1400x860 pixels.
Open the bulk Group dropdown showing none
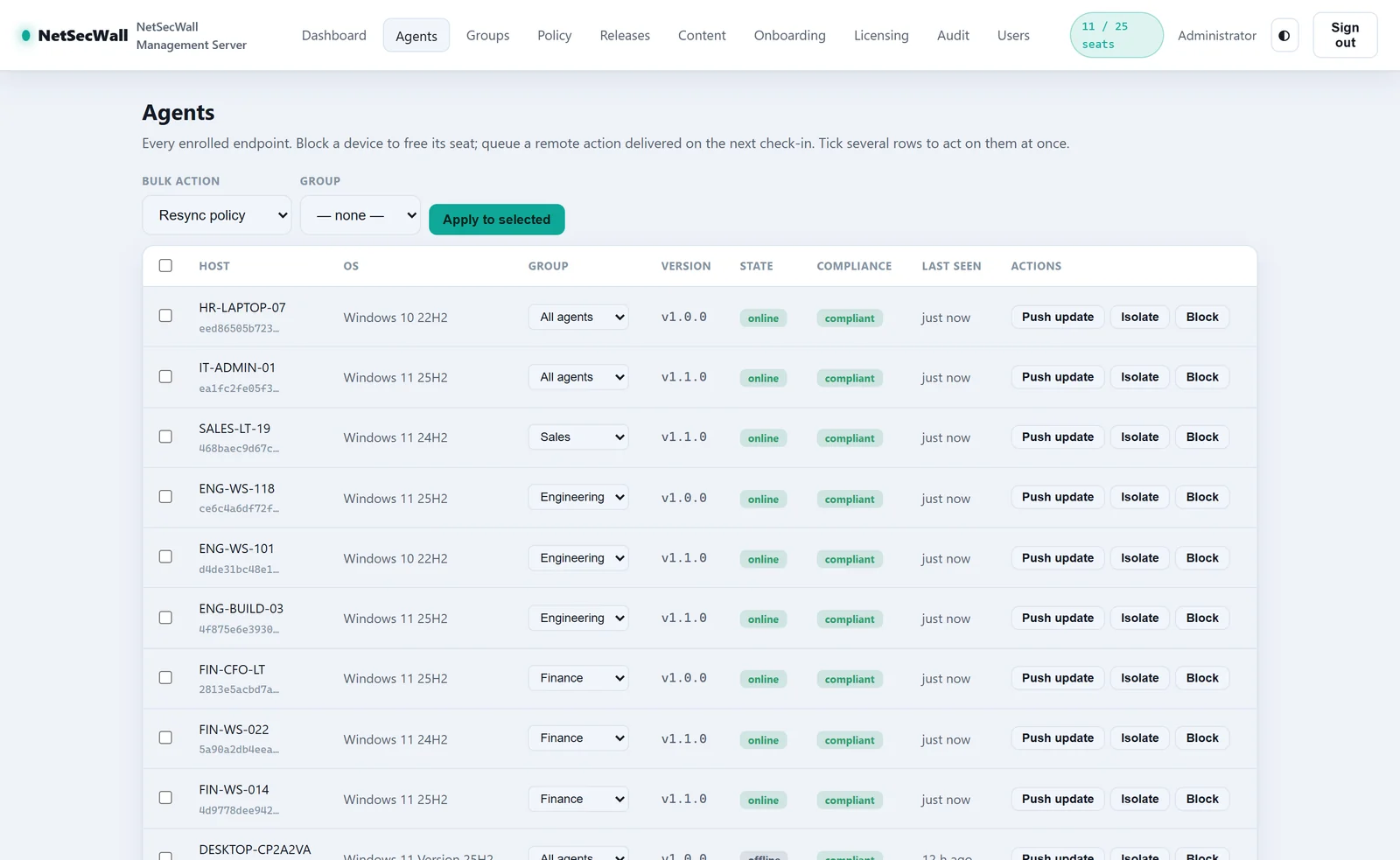(360, 215)
